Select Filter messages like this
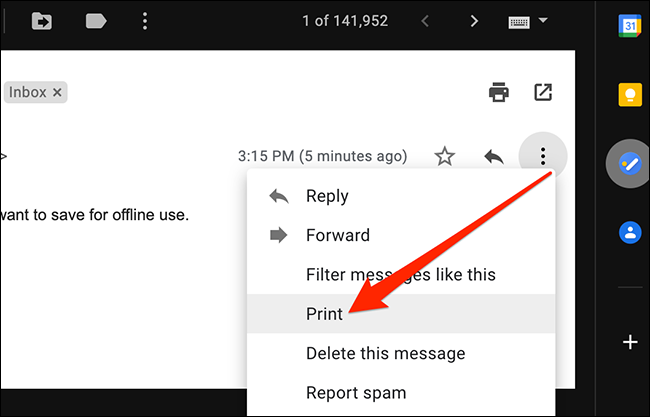This screenshot has height=417, width=650. pos(400,274)
